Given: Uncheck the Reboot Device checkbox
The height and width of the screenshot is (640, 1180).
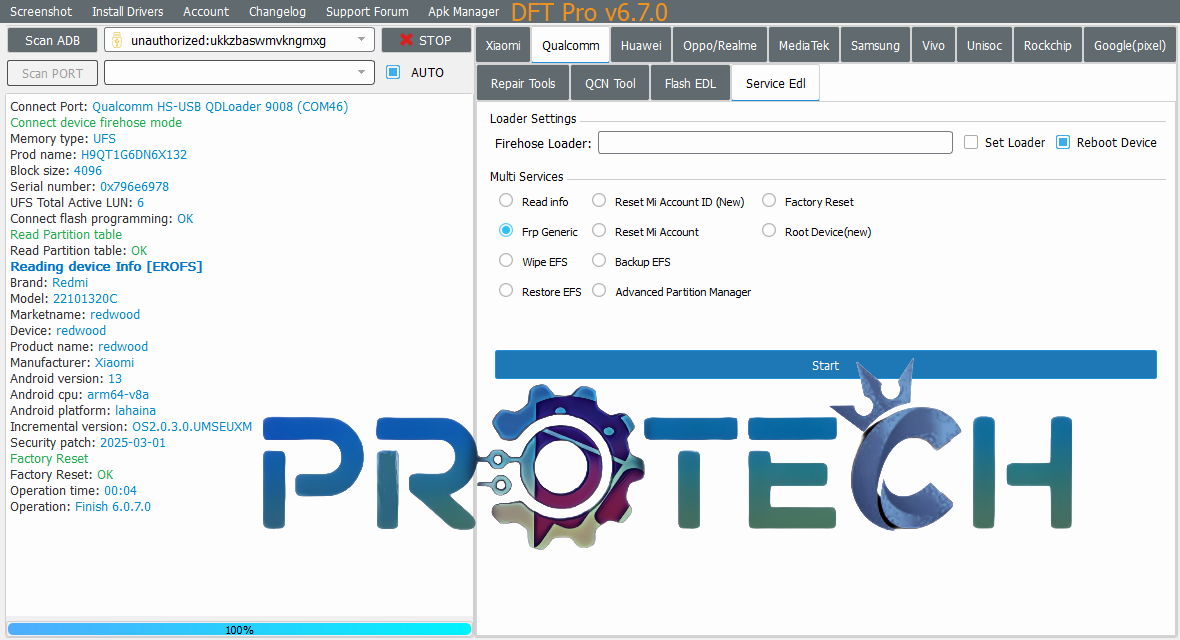Looking at the screenshot, I should 1063,142.
